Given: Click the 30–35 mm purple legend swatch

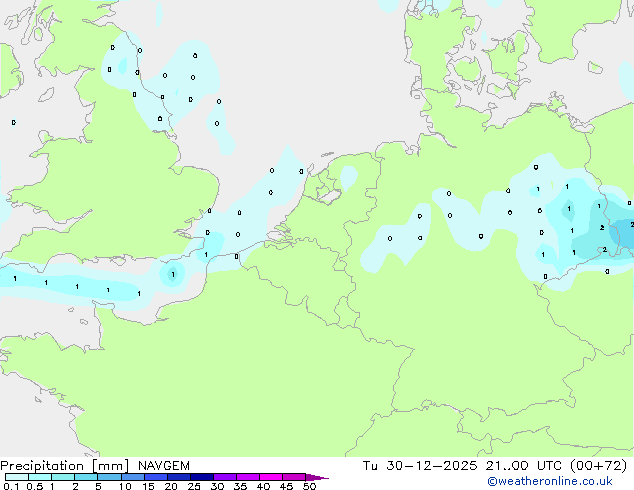Looking at the screenshot, I should (225, 477).
